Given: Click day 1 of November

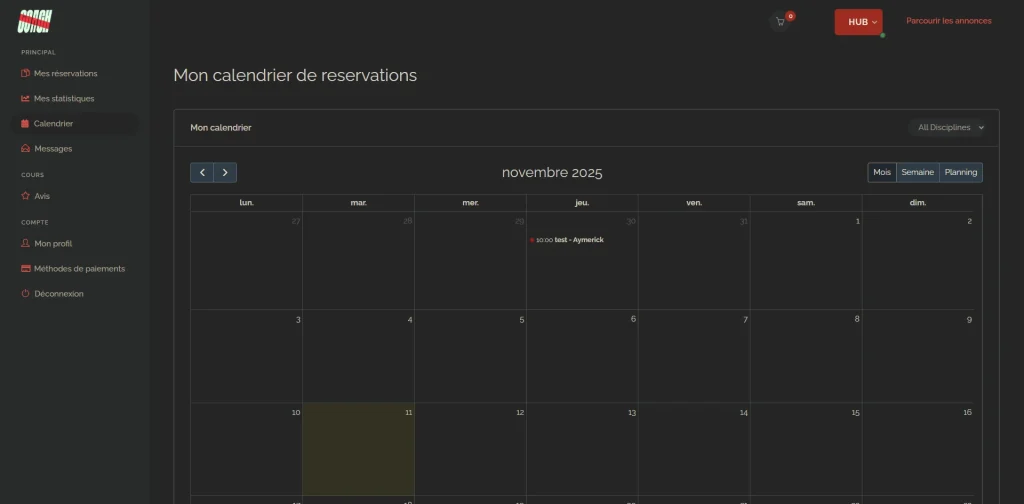Looking at the screenshot, I should [x=806, y=260].
